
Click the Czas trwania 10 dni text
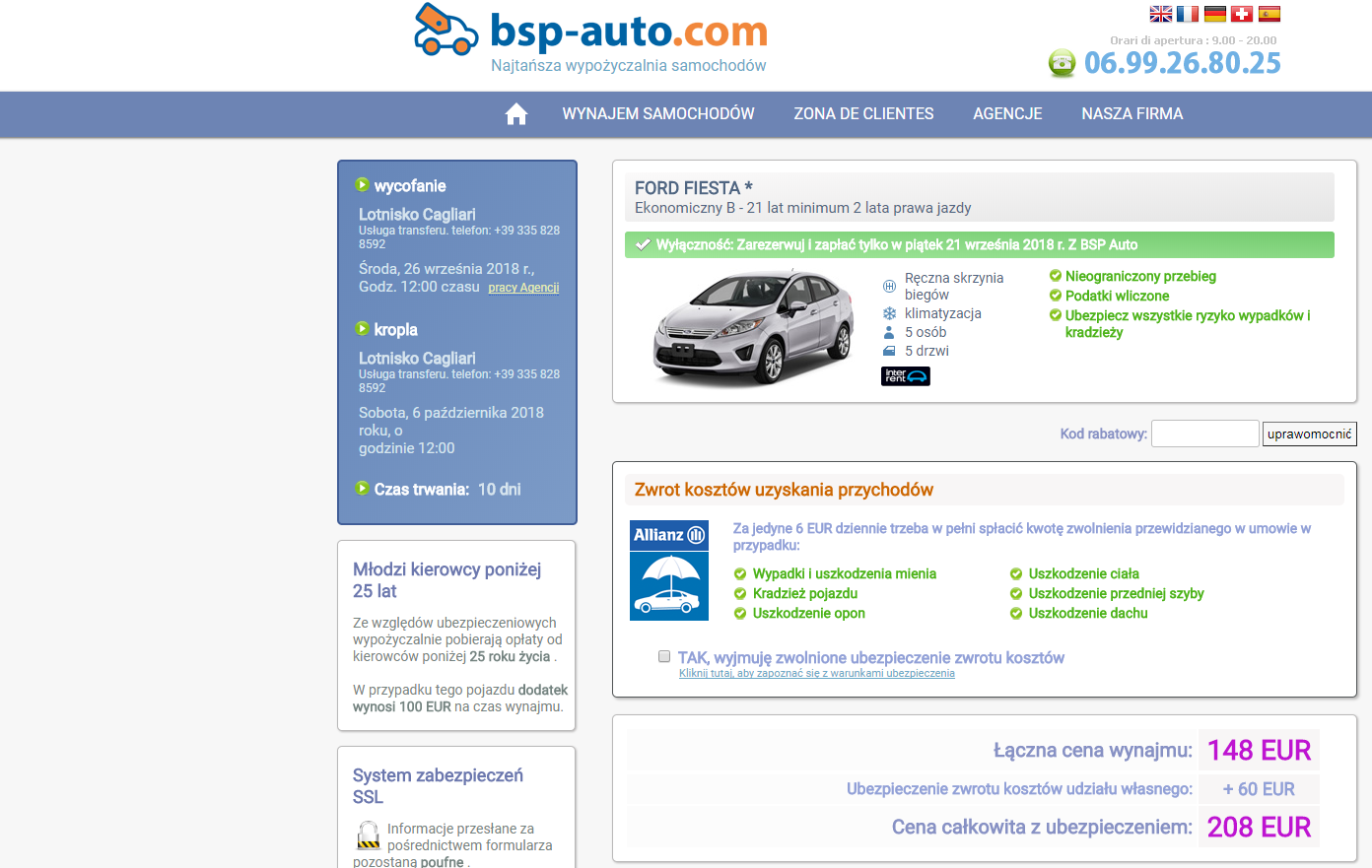(447, 489)
